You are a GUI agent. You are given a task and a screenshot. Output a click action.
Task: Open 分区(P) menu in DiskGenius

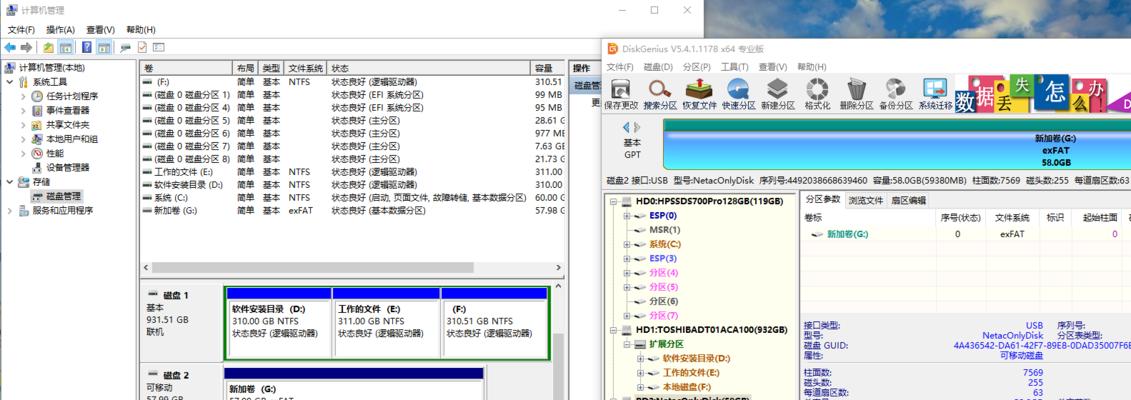click(696, 66)
